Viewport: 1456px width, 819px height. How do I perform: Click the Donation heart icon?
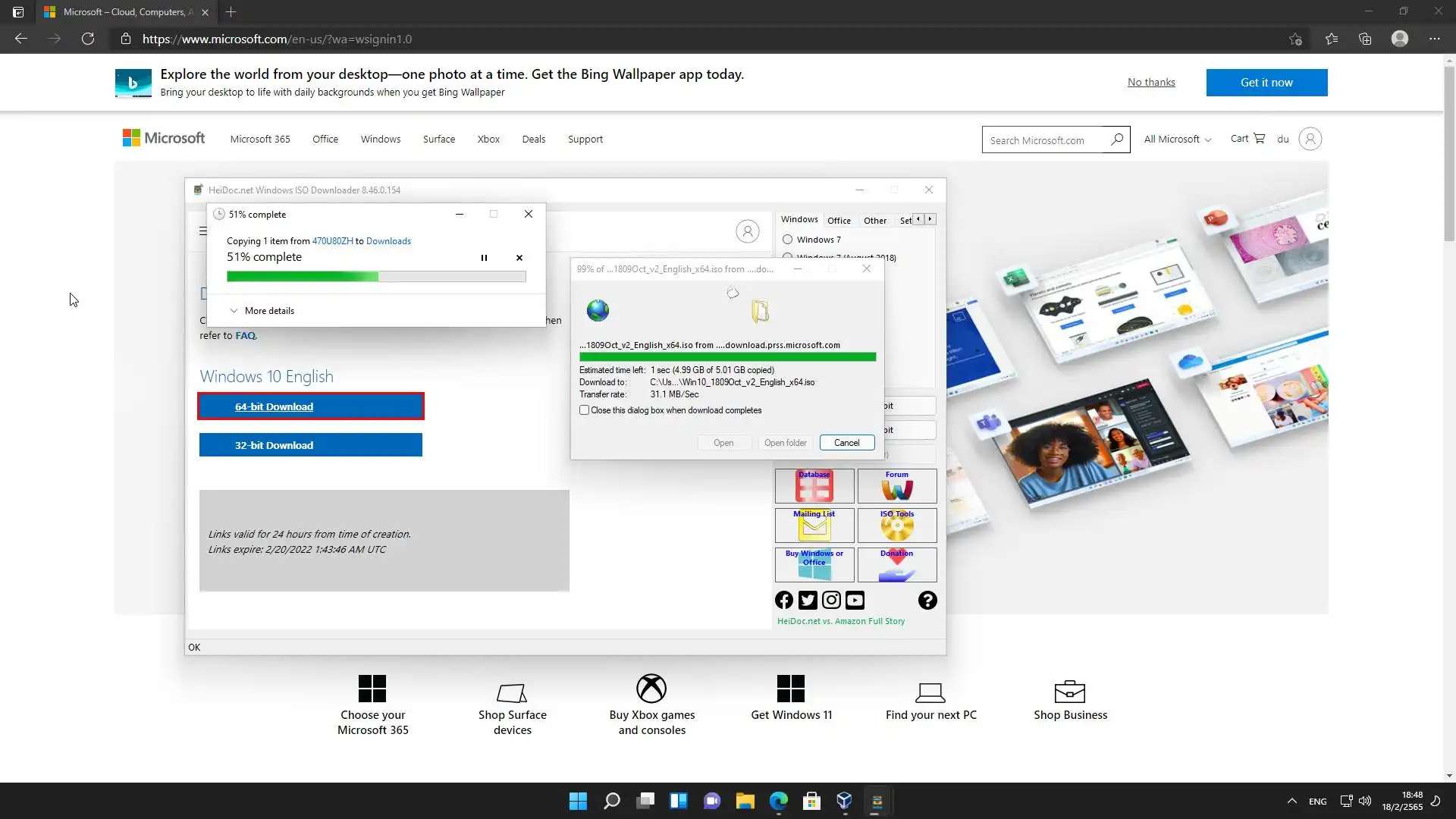[896, 565]
